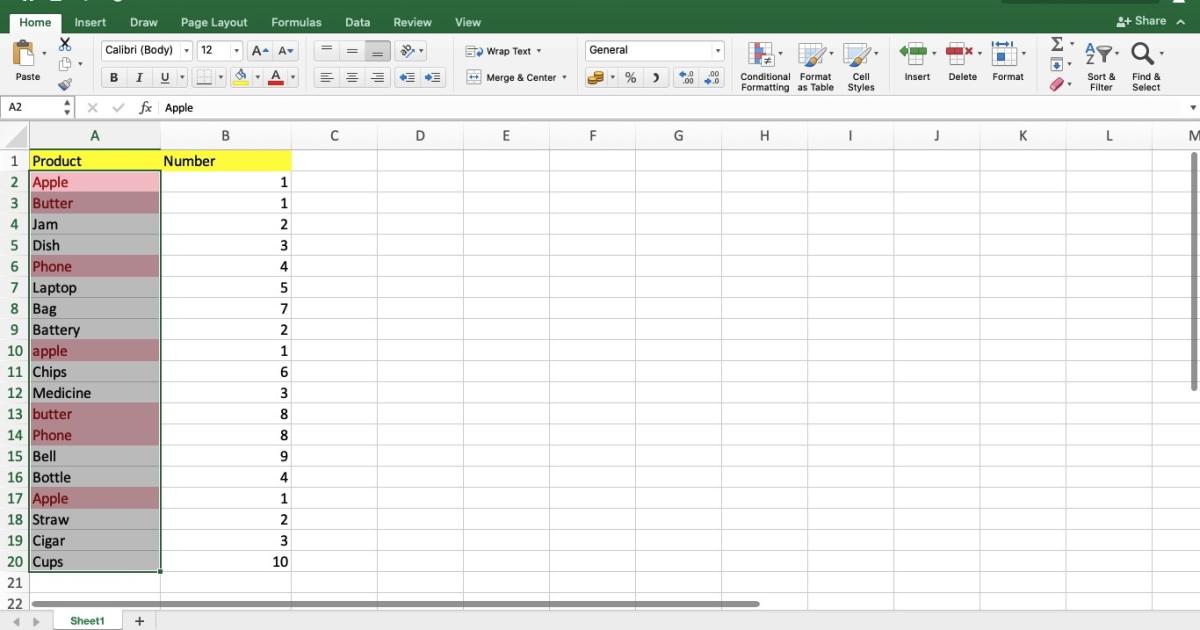Screen dimensions: 1200x630
Task: Apply yellow fill color bucket
Action: [x=240, y=77]
